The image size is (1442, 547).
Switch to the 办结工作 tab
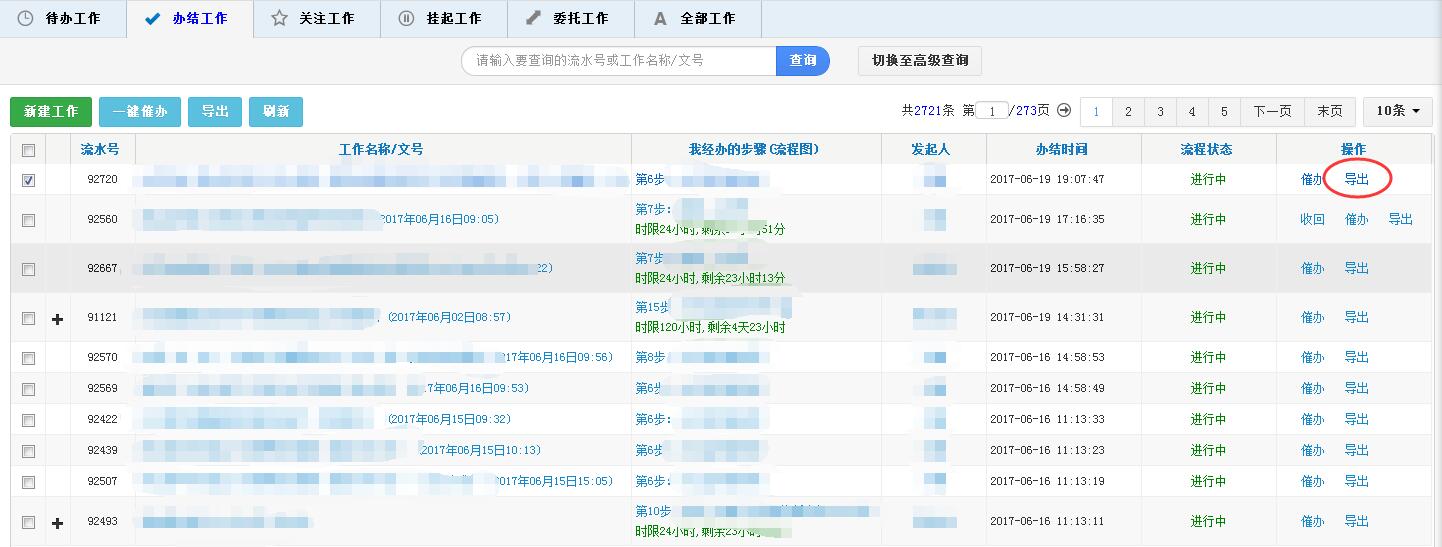[189, 19]
